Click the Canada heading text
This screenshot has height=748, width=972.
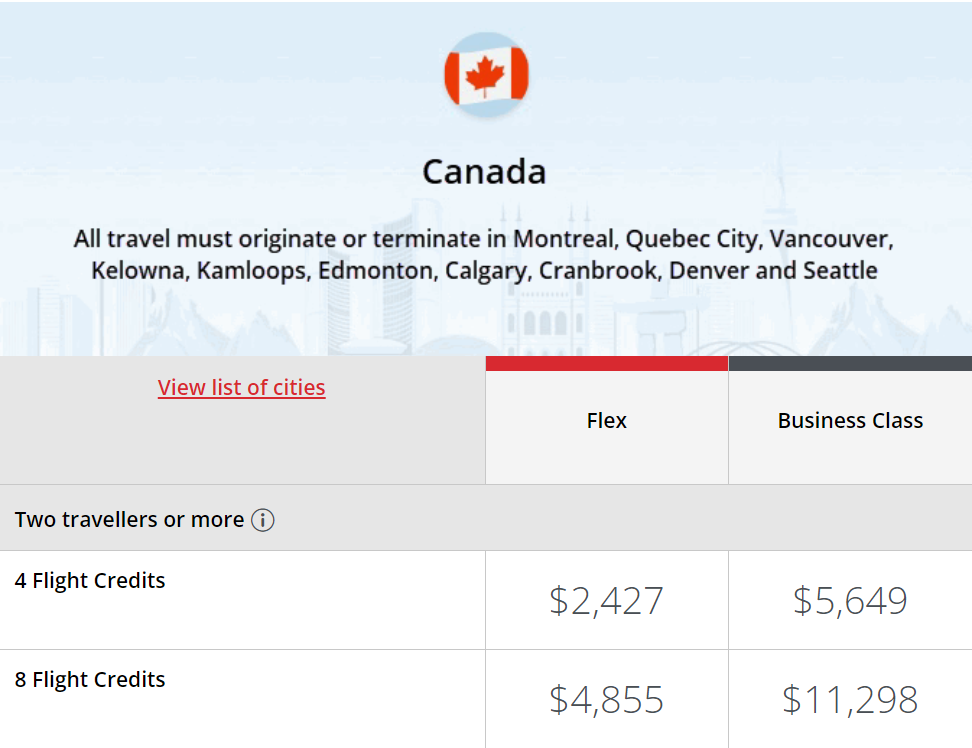[484, 172]
